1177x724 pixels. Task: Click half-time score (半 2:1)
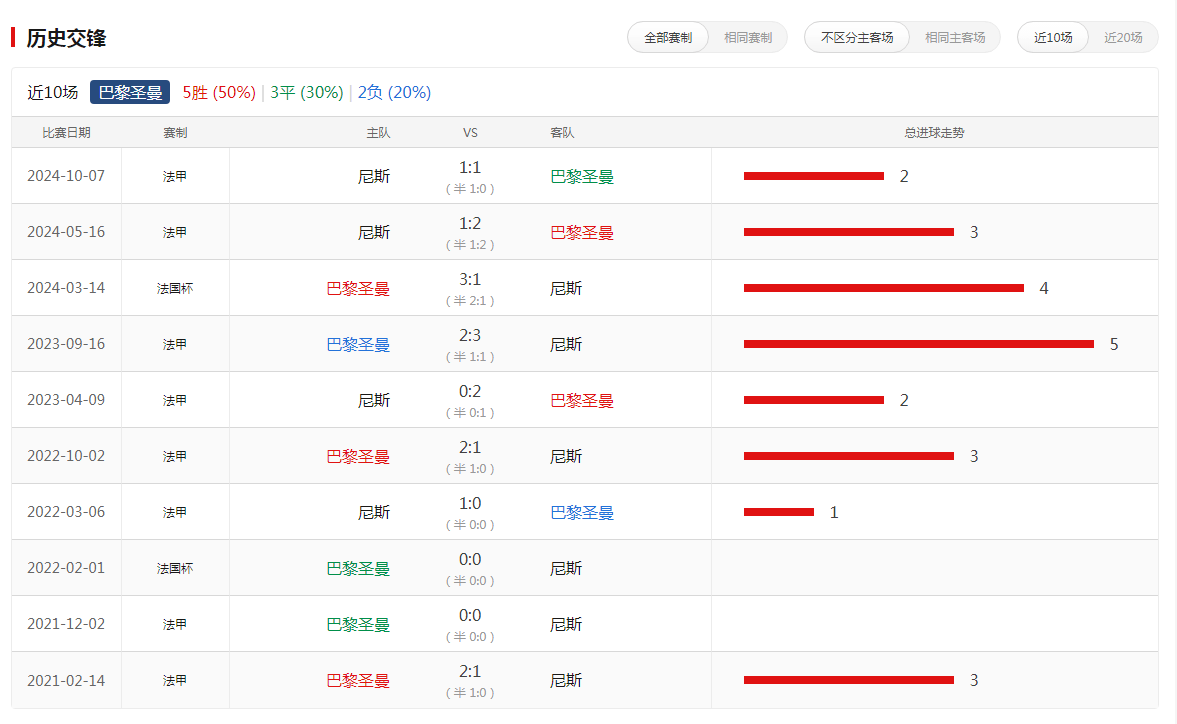click(470, 301)
